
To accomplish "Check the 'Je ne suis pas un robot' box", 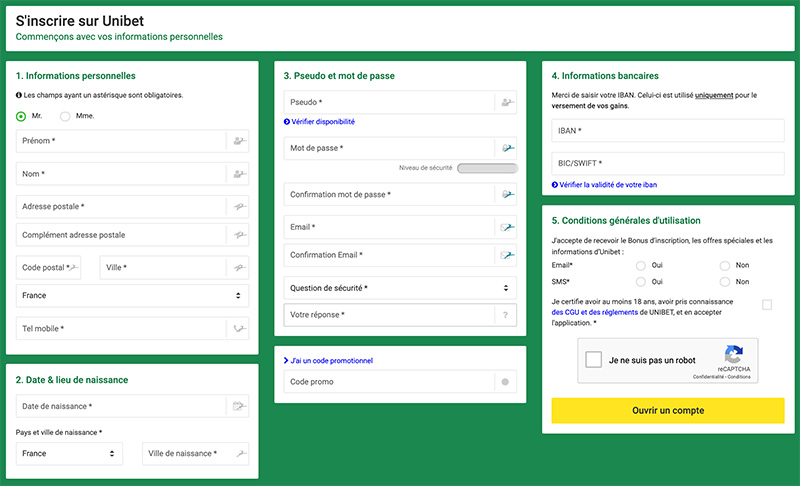I will (x=593, y=360).
